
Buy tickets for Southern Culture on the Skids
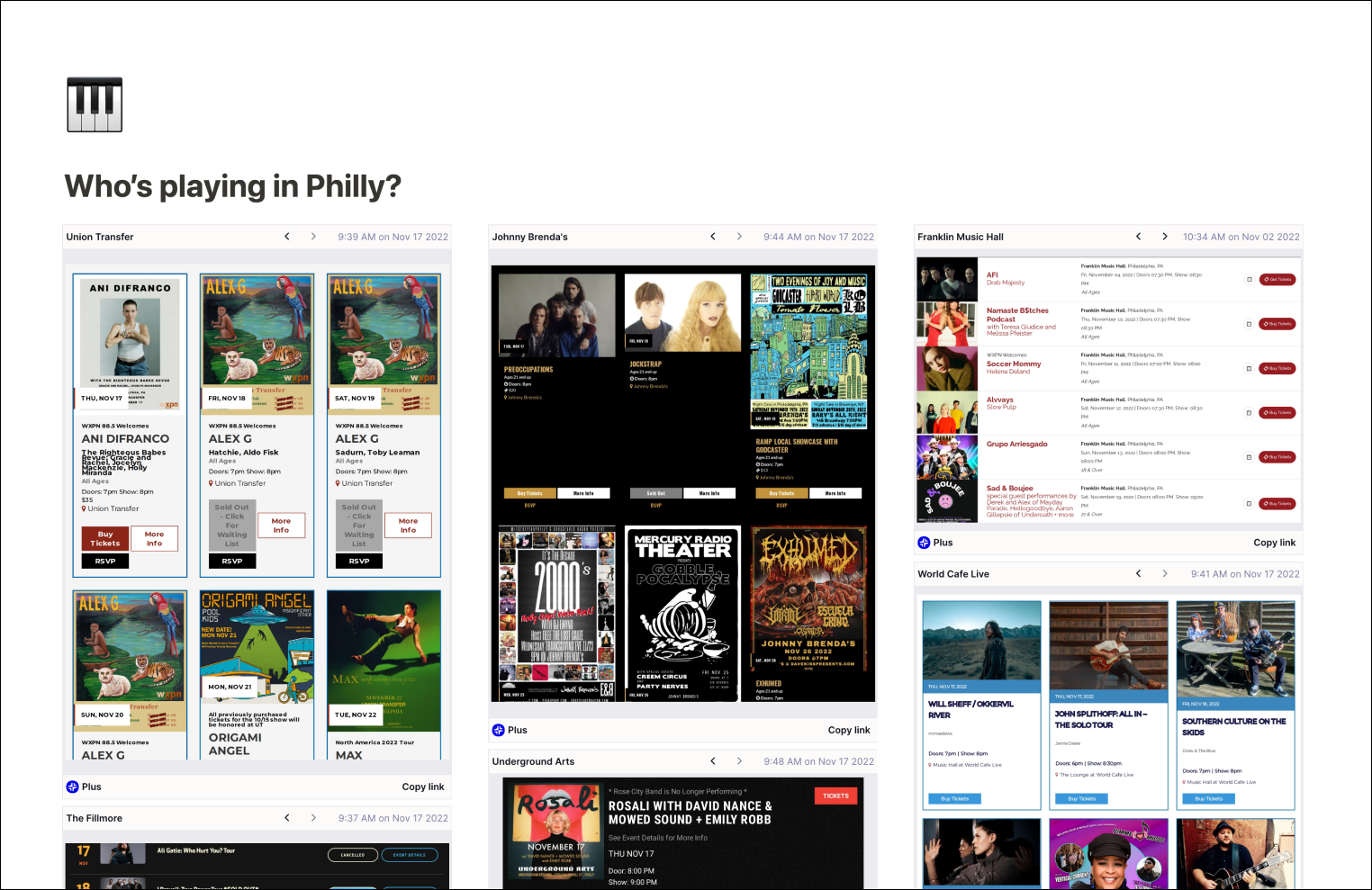point(1208,798)
